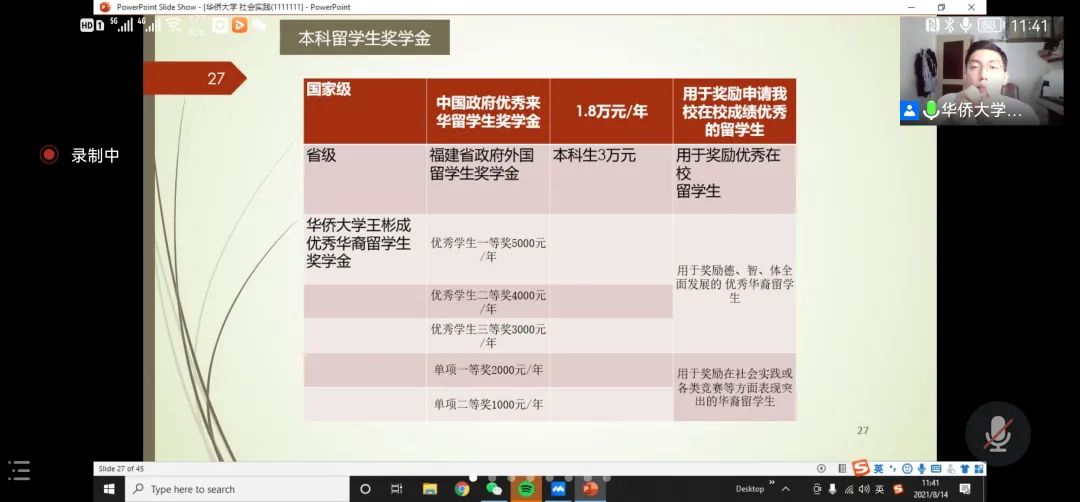This screenshot has width=1080, height=502.
Task: Select 用于奖励申请我校 header cell
Action: tap(735, 111)
